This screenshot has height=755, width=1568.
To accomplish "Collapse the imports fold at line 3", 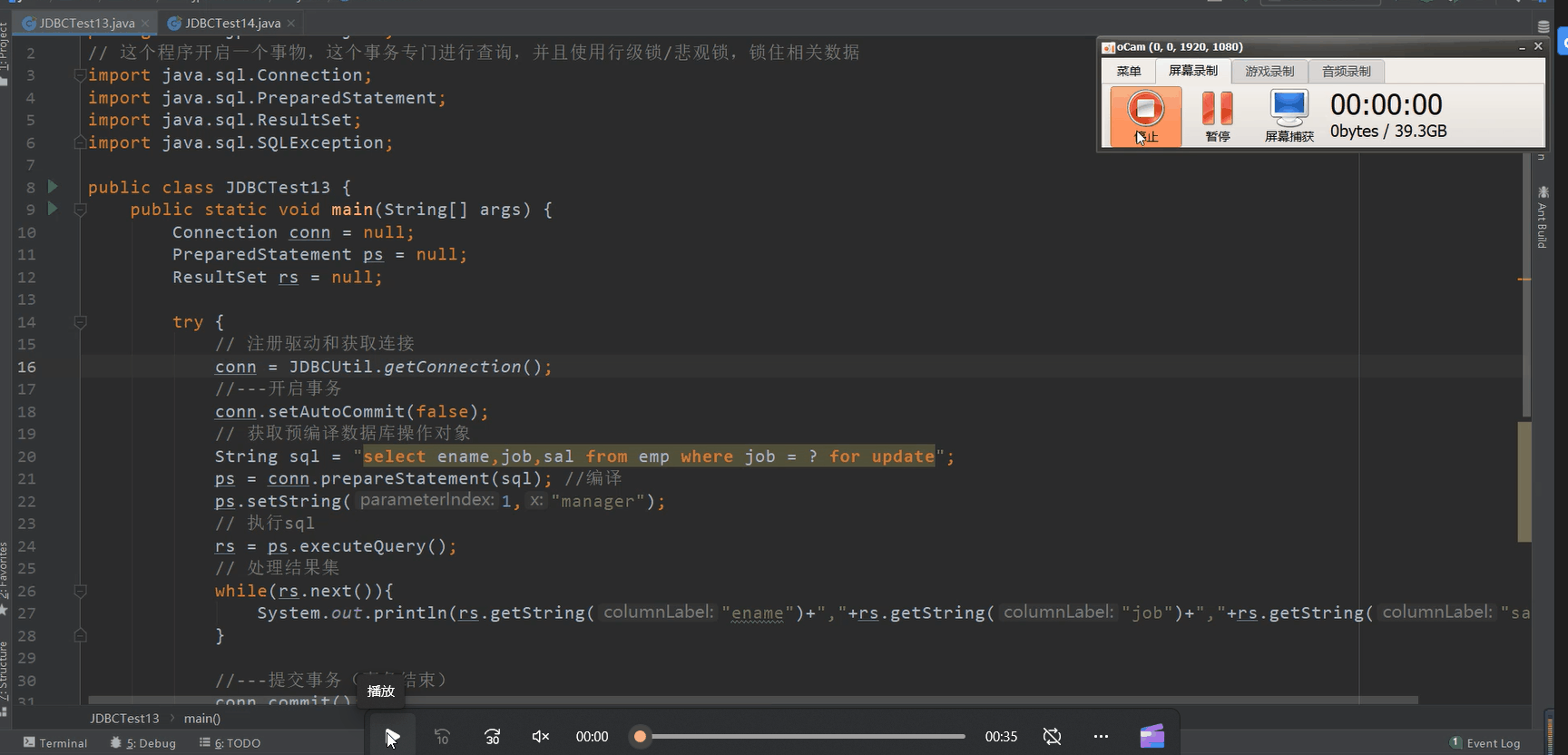I will 80,75.
